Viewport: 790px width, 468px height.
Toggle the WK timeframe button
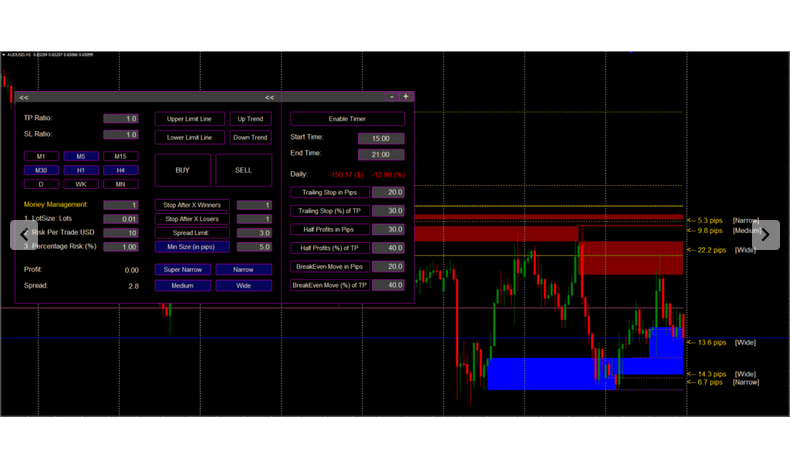coord(81,184)
